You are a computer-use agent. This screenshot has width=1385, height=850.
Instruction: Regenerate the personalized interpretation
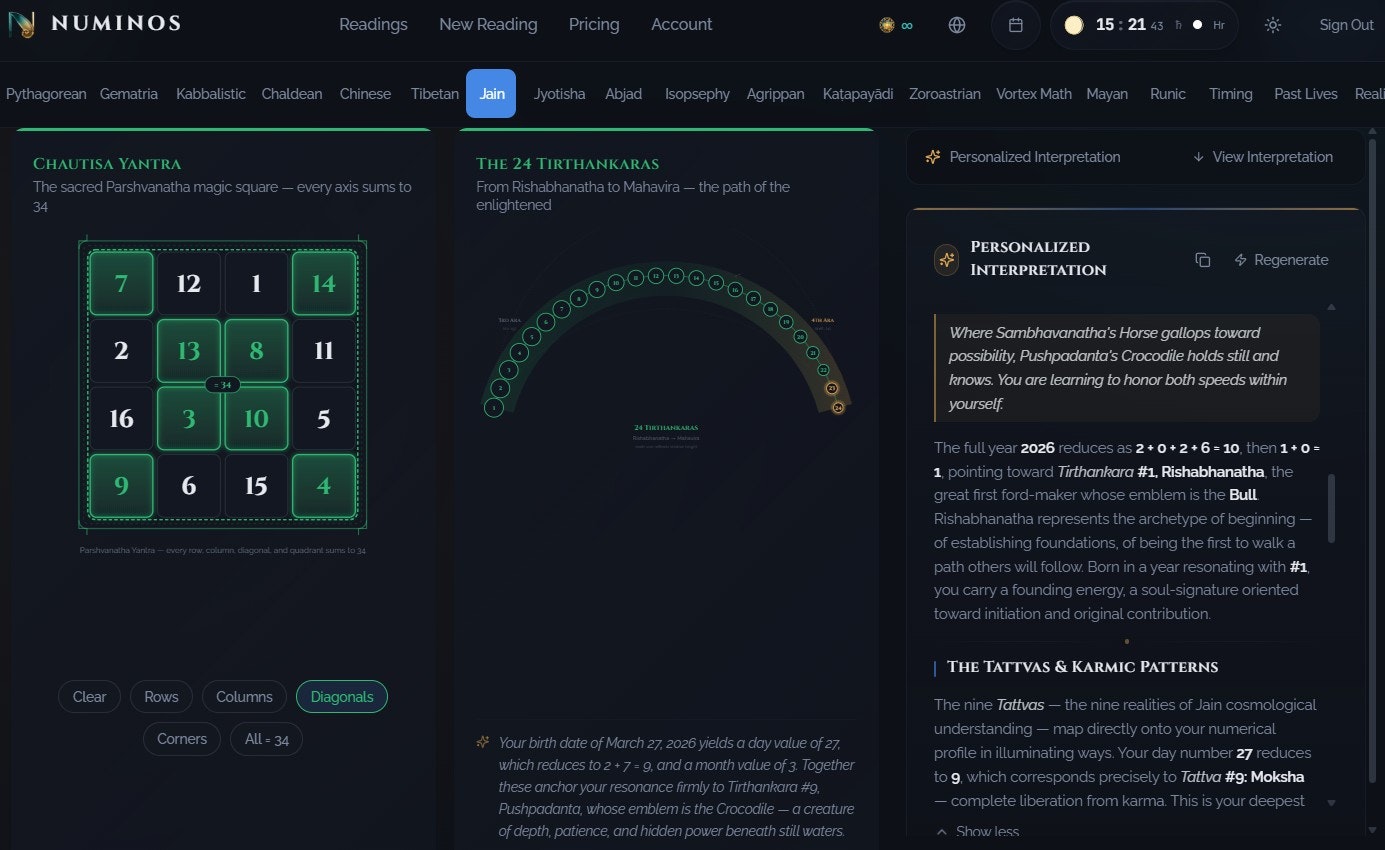(x=1281, y=260)
